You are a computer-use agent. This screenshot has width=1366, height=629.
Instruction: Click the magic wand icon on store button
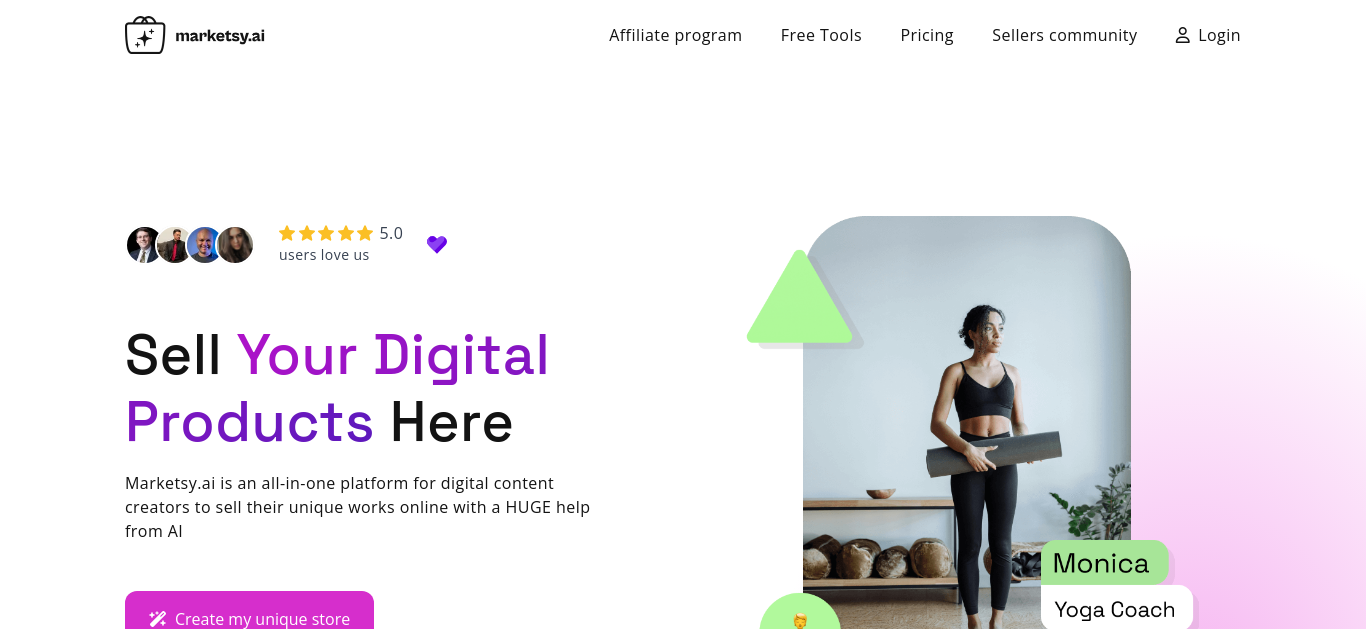coord(157,619)
